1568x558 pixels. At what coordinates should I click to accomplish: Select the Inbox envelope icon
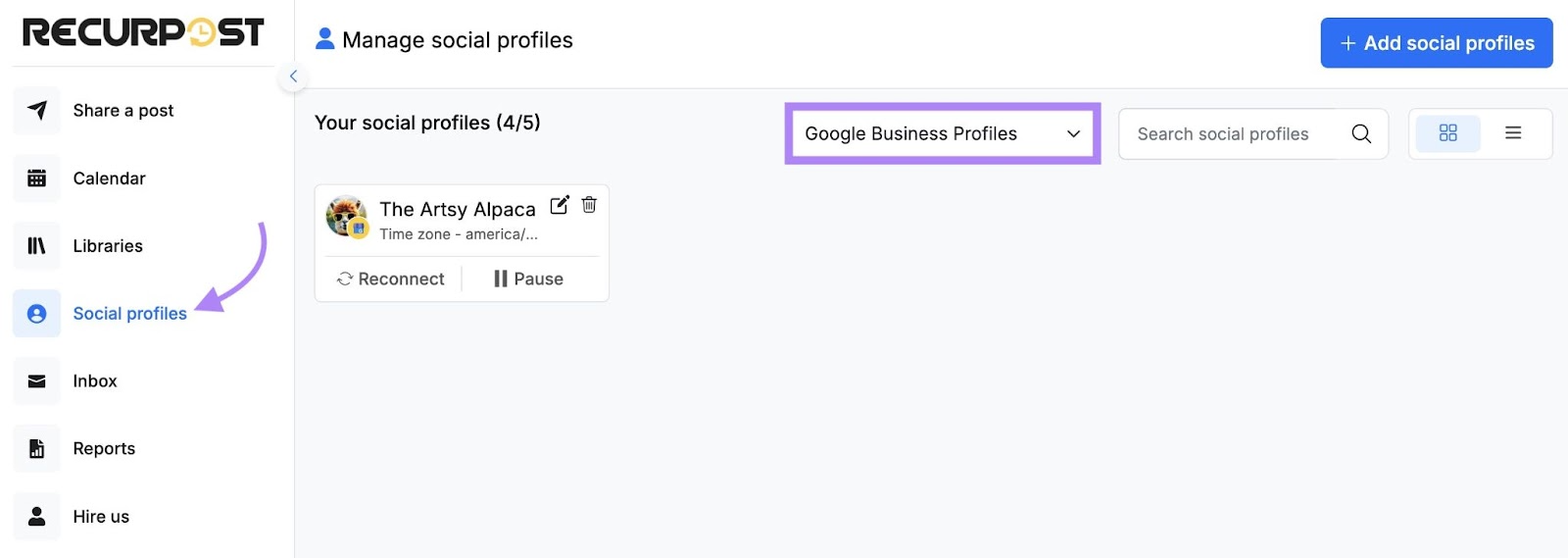coord(37,381)
